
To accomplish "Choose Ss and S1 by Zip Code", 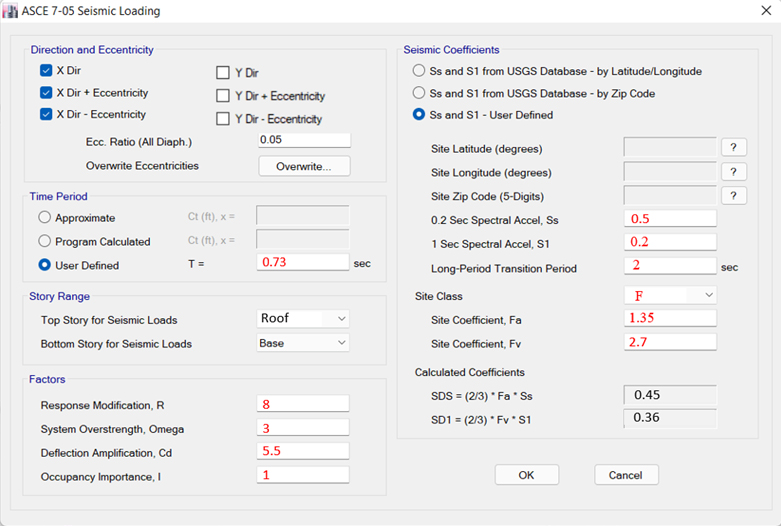I will coord(419,93).
